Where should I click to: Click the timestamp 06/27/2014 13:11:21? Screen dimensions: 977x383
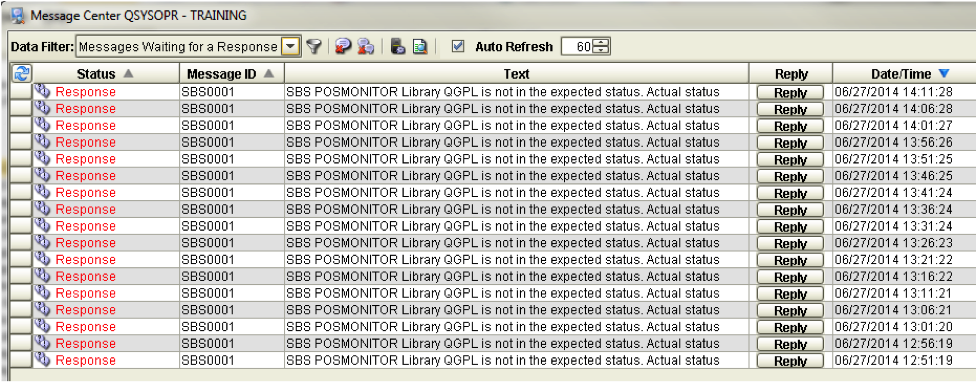894,293
